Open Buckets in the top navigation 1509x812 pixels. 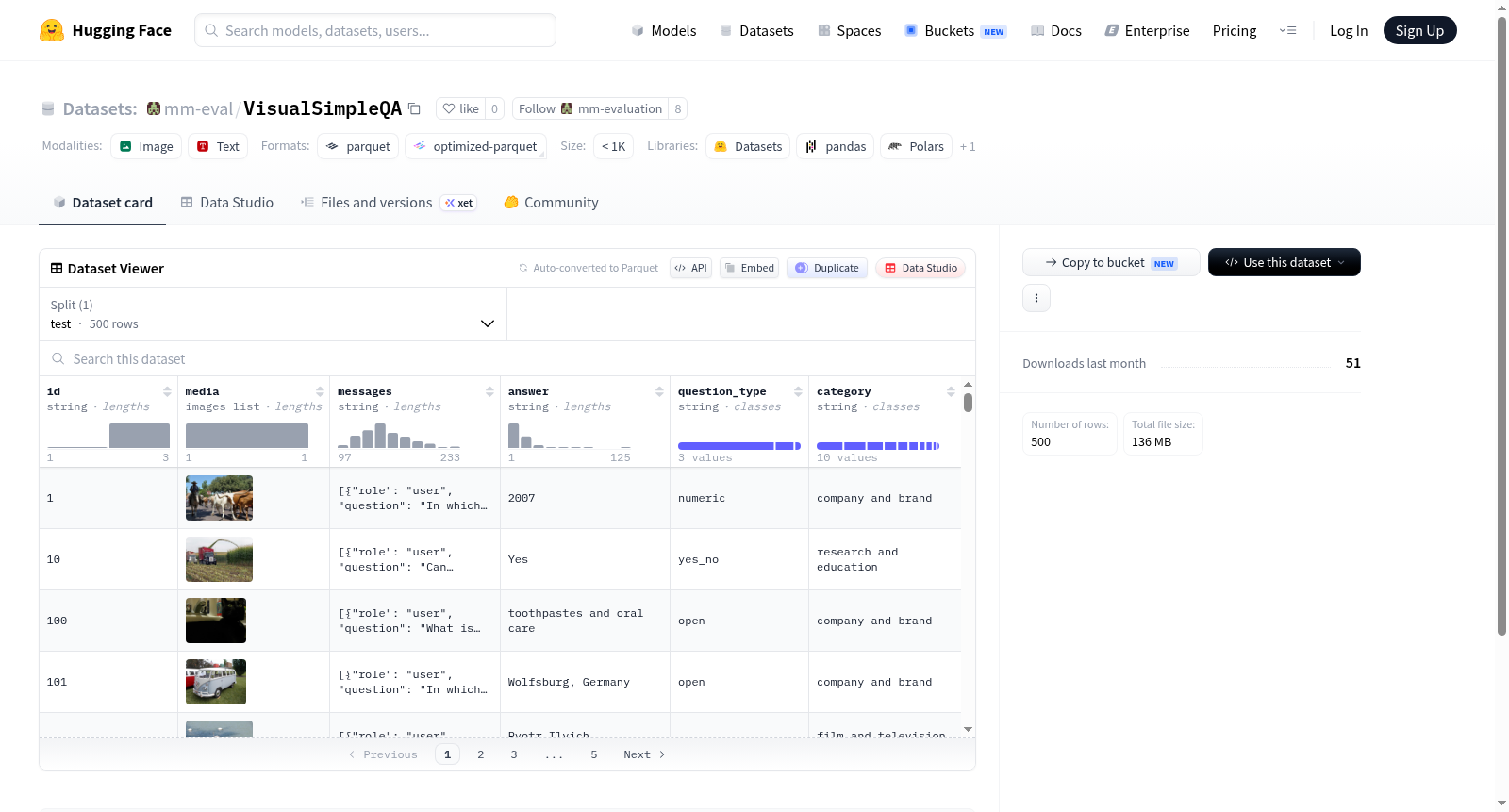(x=955, y=30)
